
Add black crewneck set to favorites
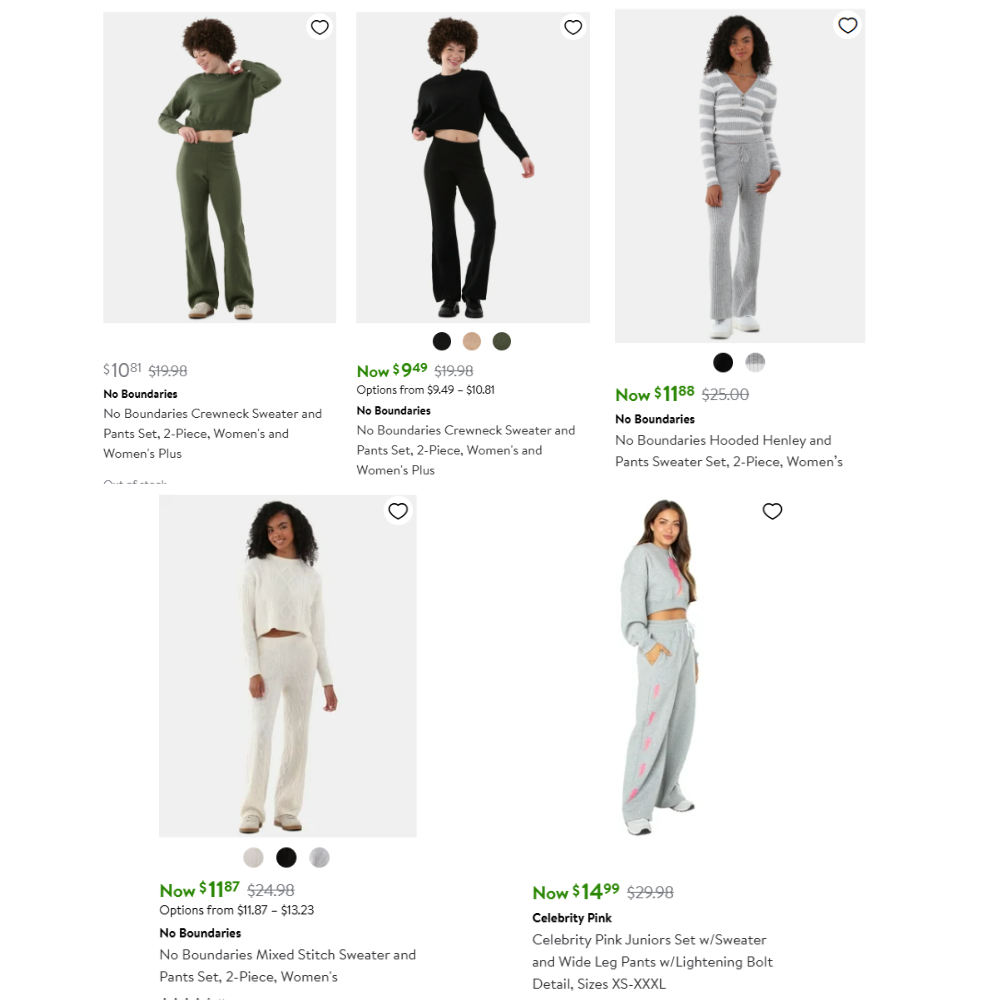pos(573,27)
